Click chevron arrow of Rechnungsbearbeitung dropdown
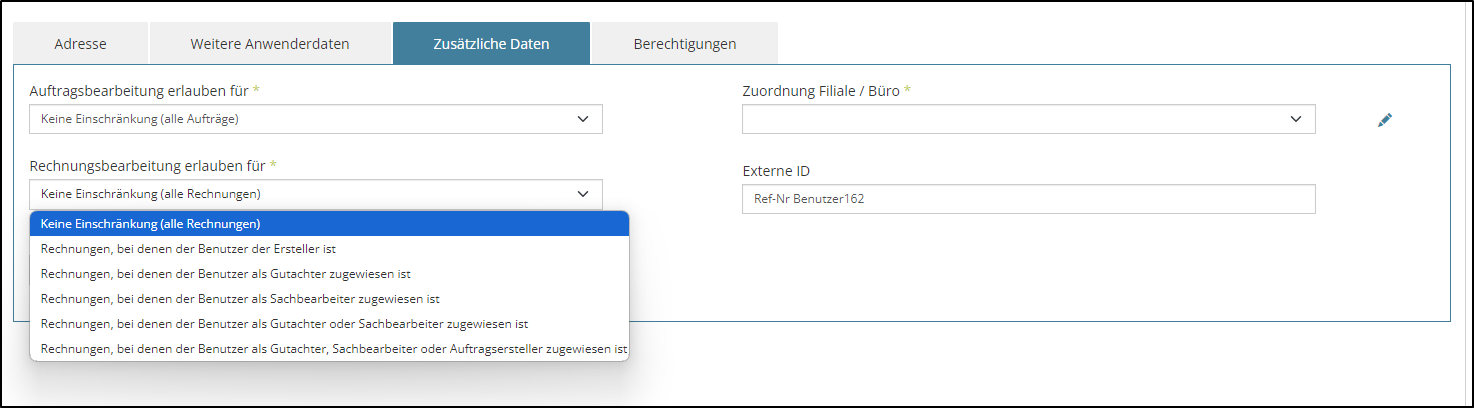The image size is (1474, 408). coord(583,194)
